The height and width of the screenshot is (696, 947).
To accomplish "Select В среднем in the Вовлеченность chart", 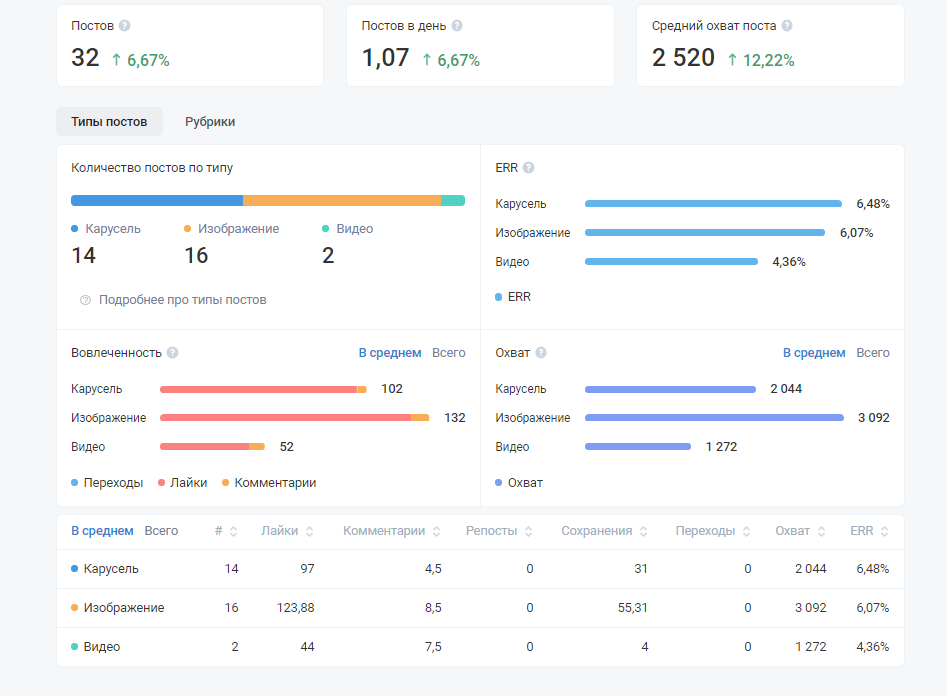I will (390, 352).
